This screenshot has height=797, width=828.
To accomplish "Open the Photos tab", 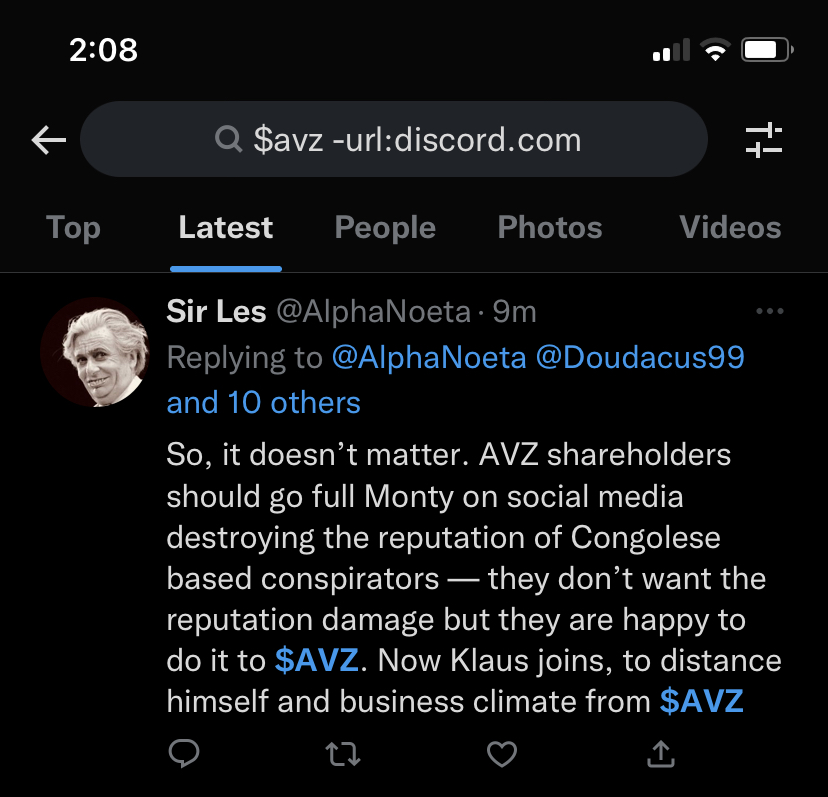I will (x=550, y=228).
